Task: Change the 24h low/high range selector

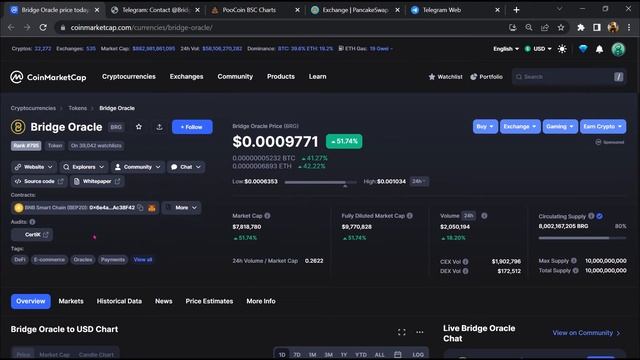Action: click(x=419, y=181)
